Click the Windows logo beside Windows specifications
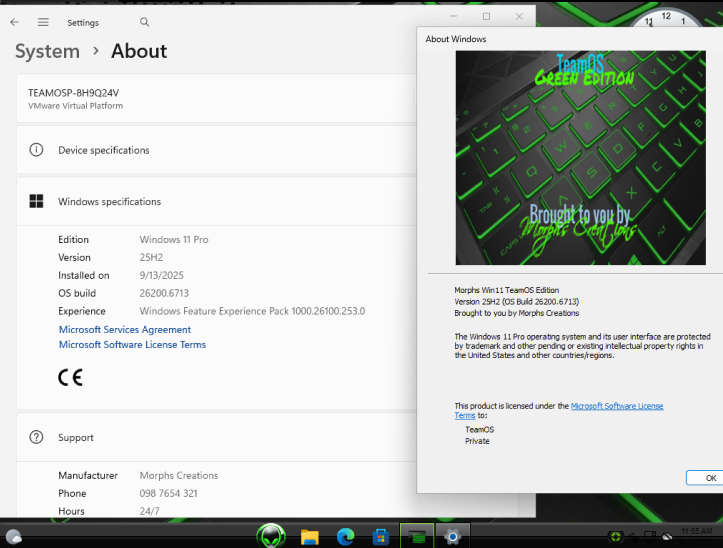 (36, 202)
